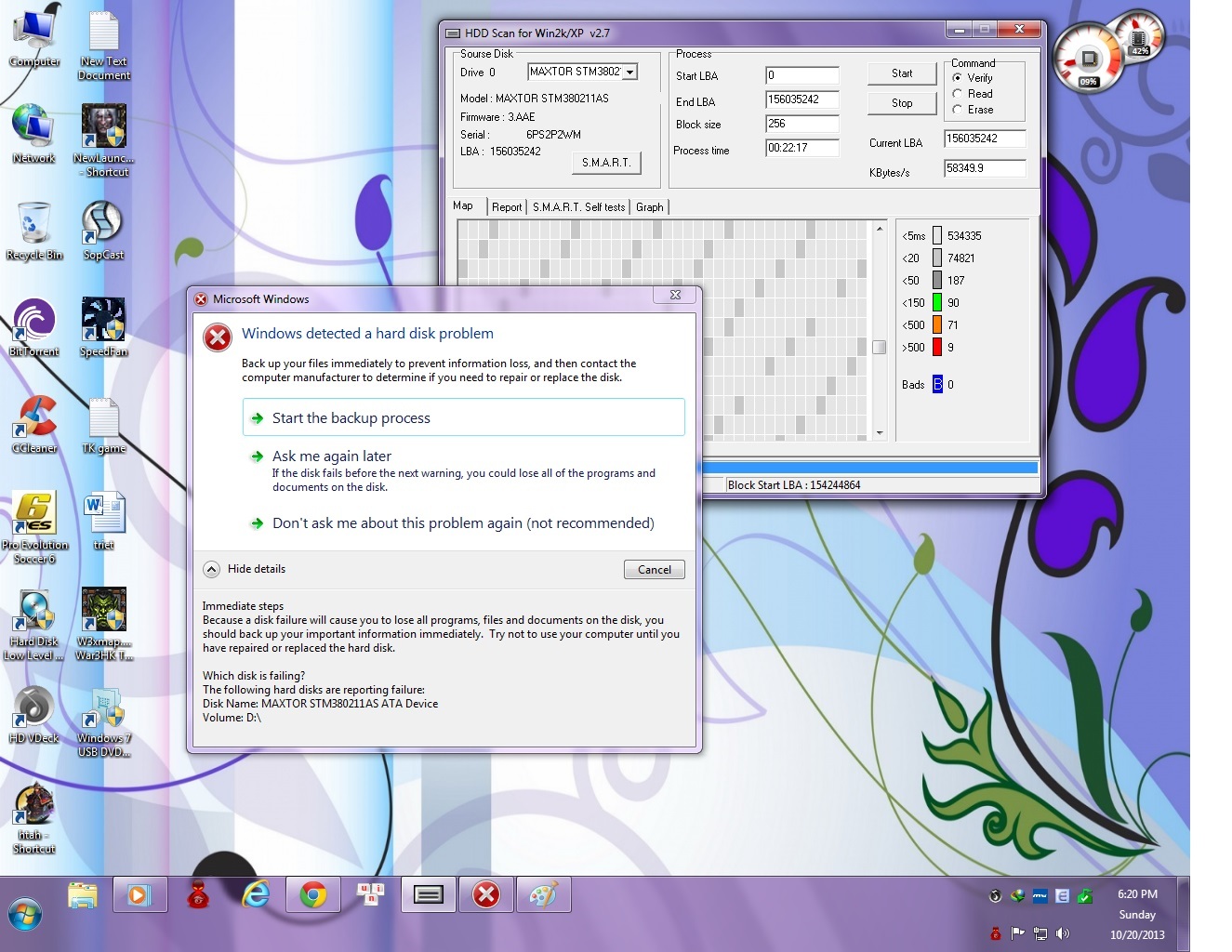Open Windows Explorer from the taskbar
The height and width of the screenshot is (952, 1232).
tap(83, 895)
